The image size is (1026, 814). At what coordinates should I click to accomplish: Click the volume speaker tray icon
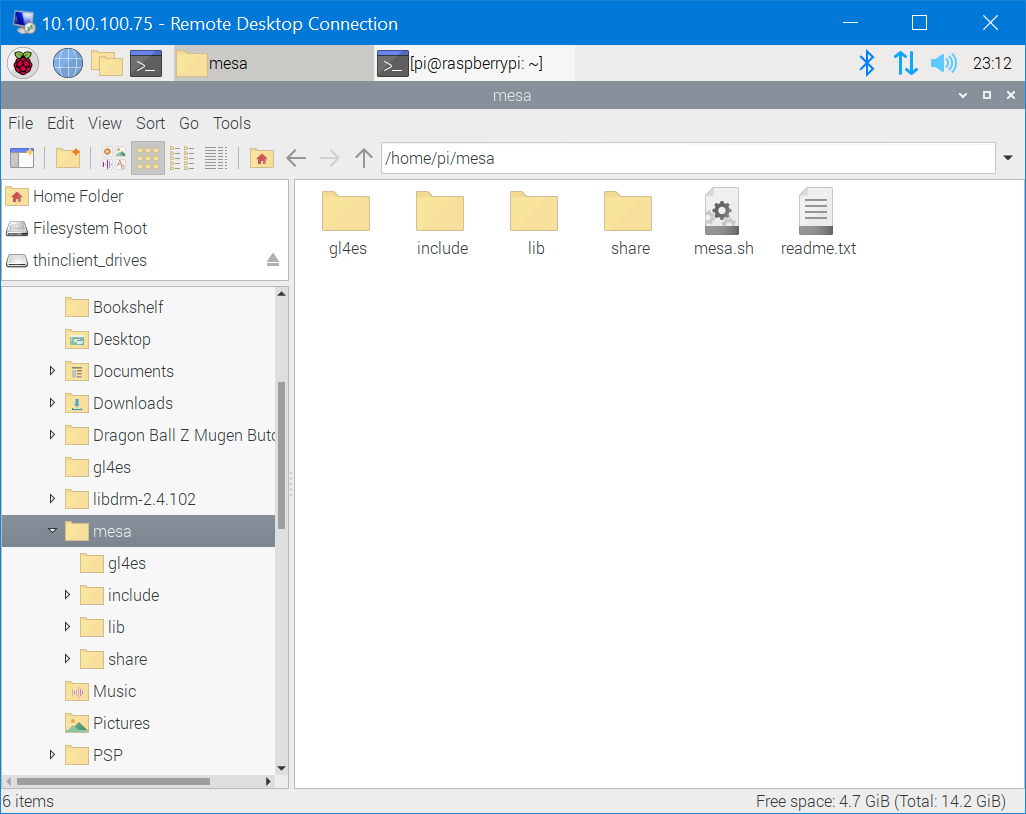(x=943, y=64)
